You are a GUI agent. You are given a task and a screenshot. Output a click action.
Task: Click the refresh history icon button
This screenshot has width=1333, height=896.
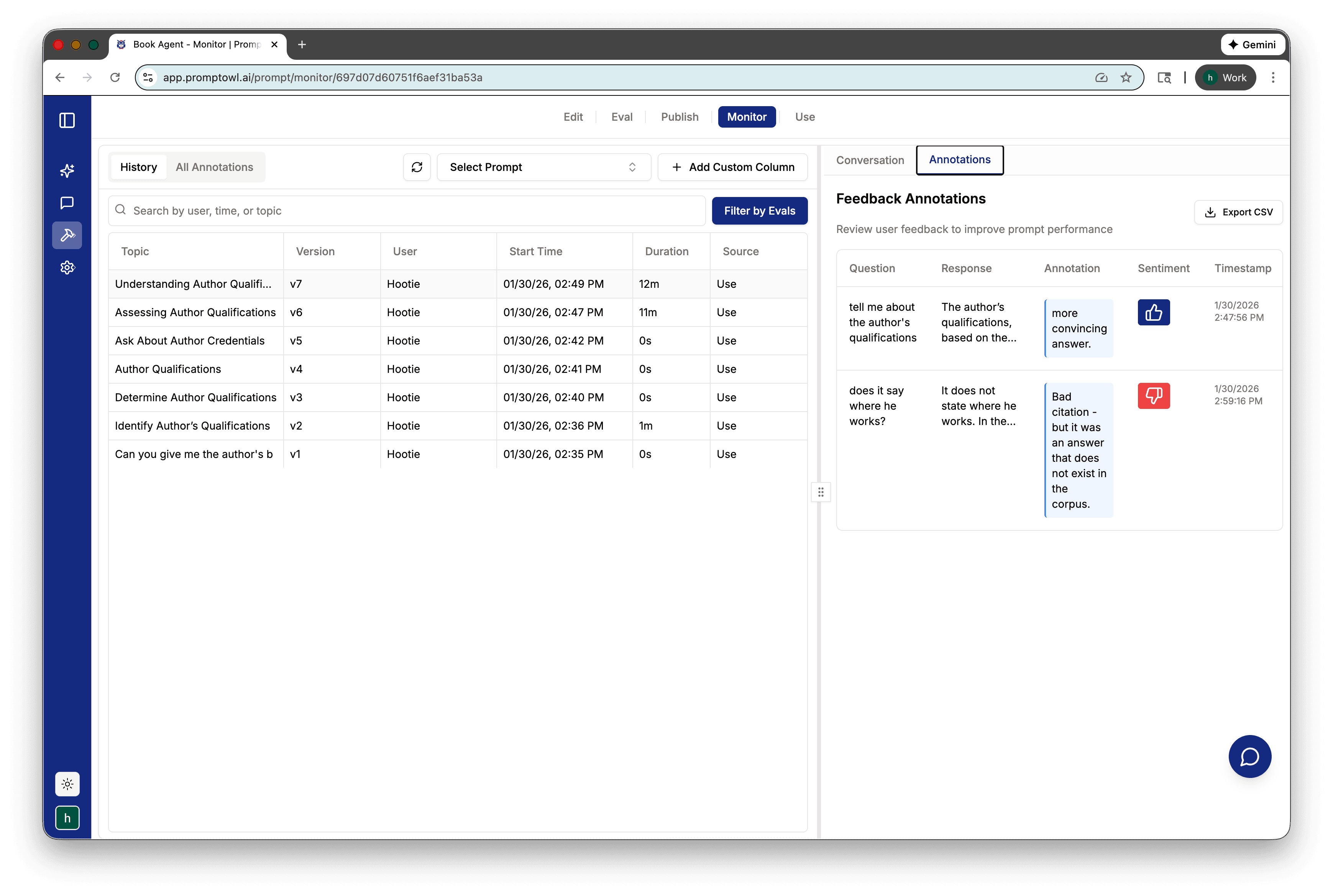417,167
